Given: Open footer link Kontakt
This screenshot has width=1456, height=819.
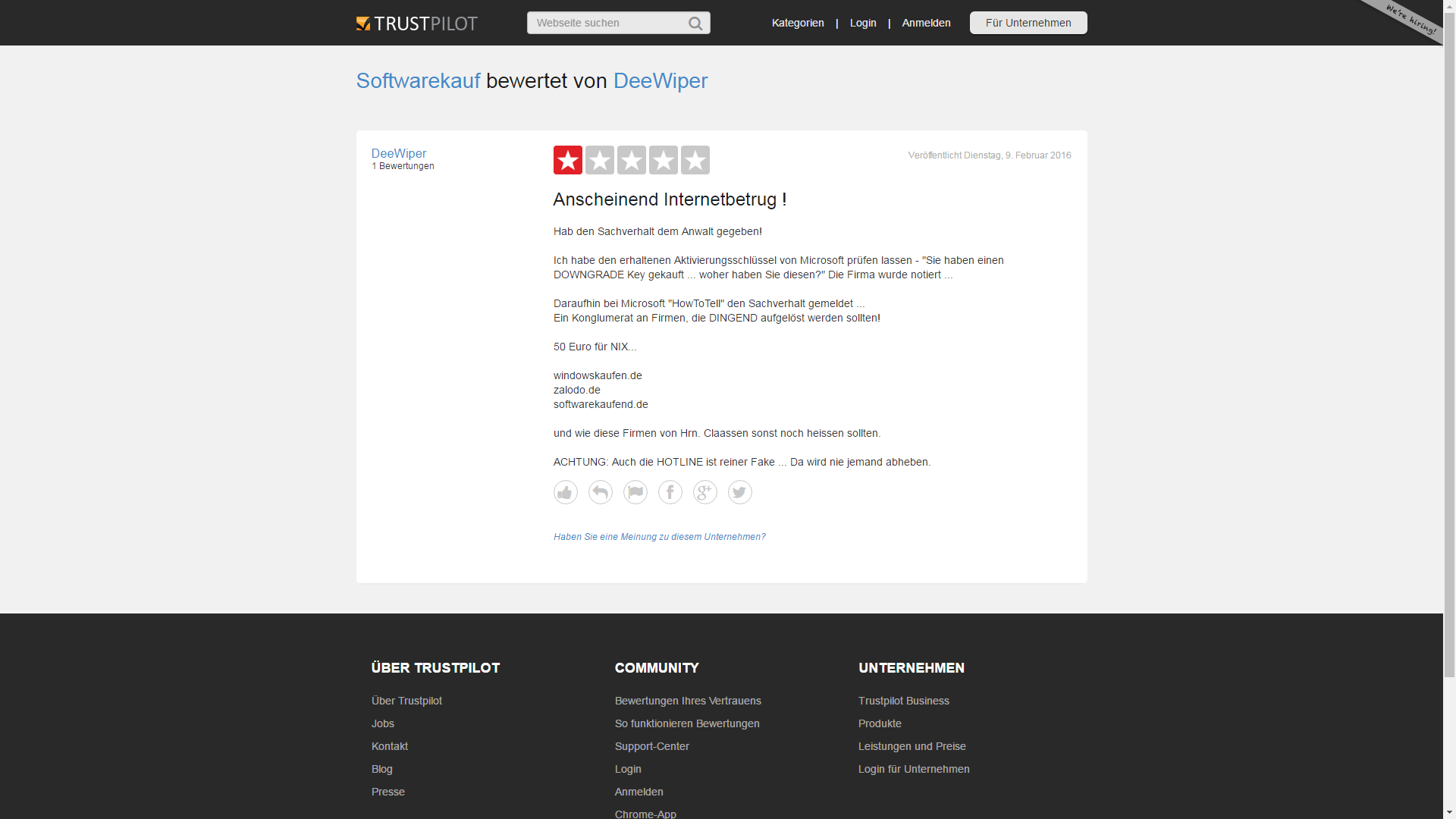Looking at the screenshot, I should 390,746.
